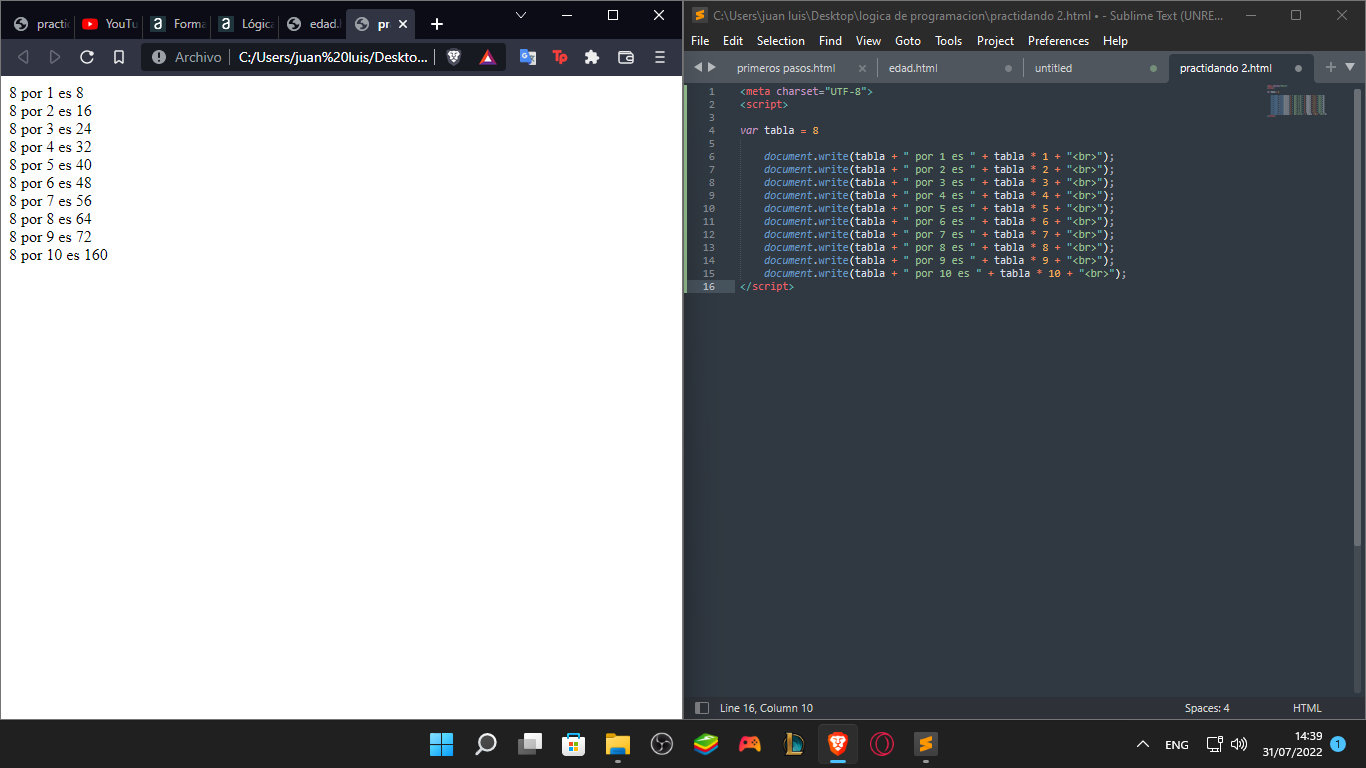Switch to the YouTube browser tab
Image resolution: width=1366 pixels, height=768 pixels.
(x=108, y=24)
